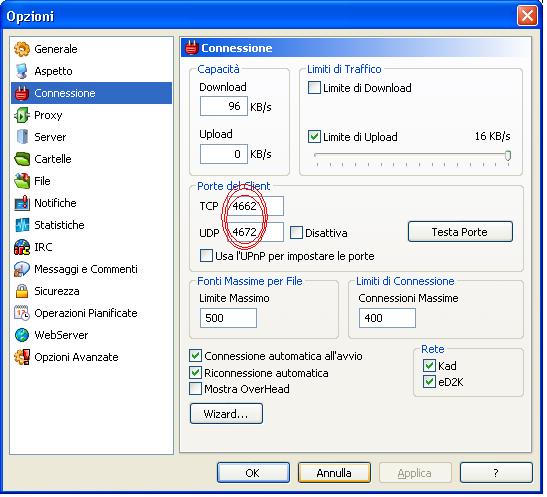Select the Statistiche chart icon
This screenshot has height=497, width=547.
pos(22,225)
